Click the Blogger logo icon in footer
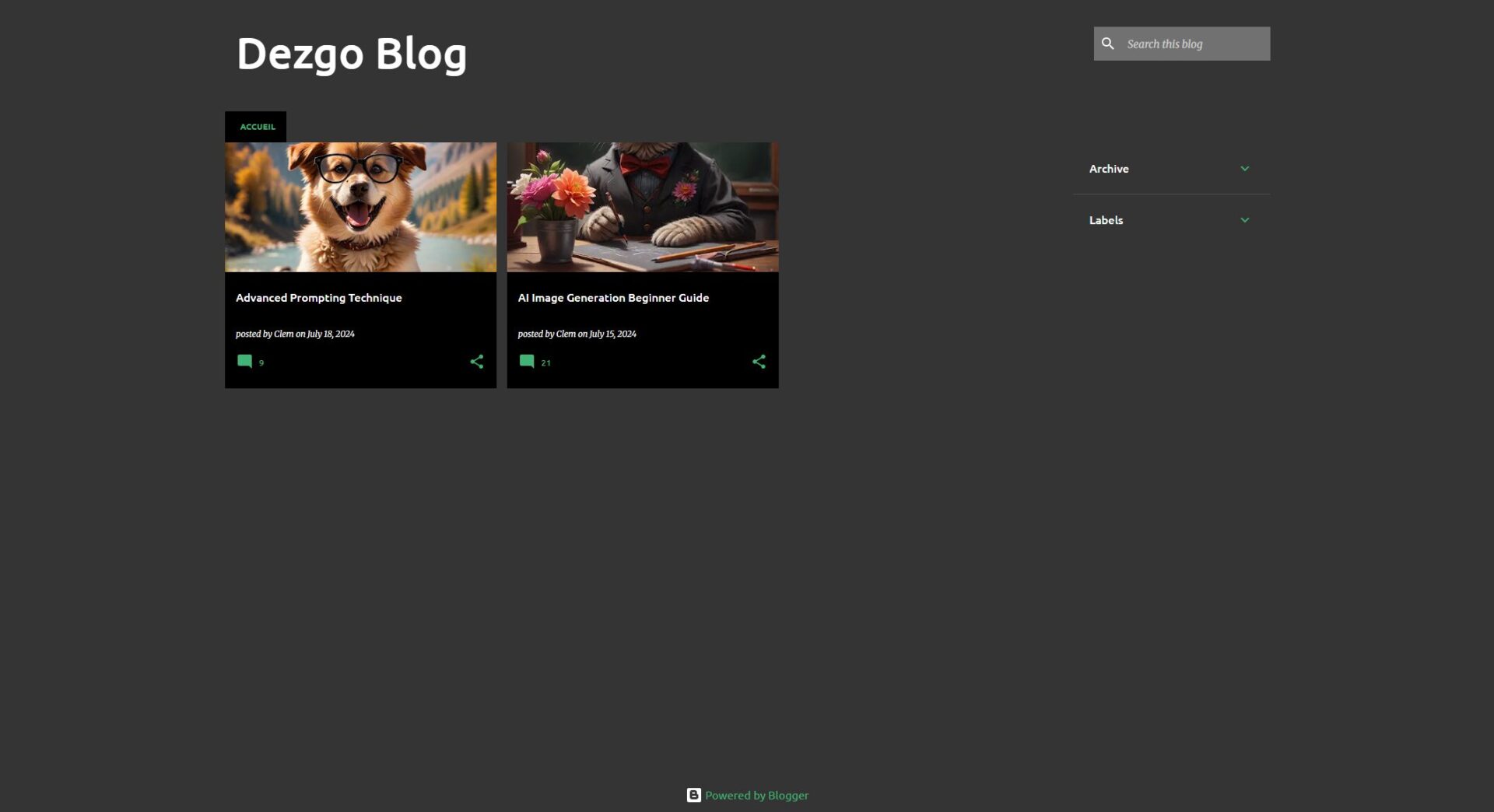The height and width of the screenshot is (812, 1494). tap(693, 795)
